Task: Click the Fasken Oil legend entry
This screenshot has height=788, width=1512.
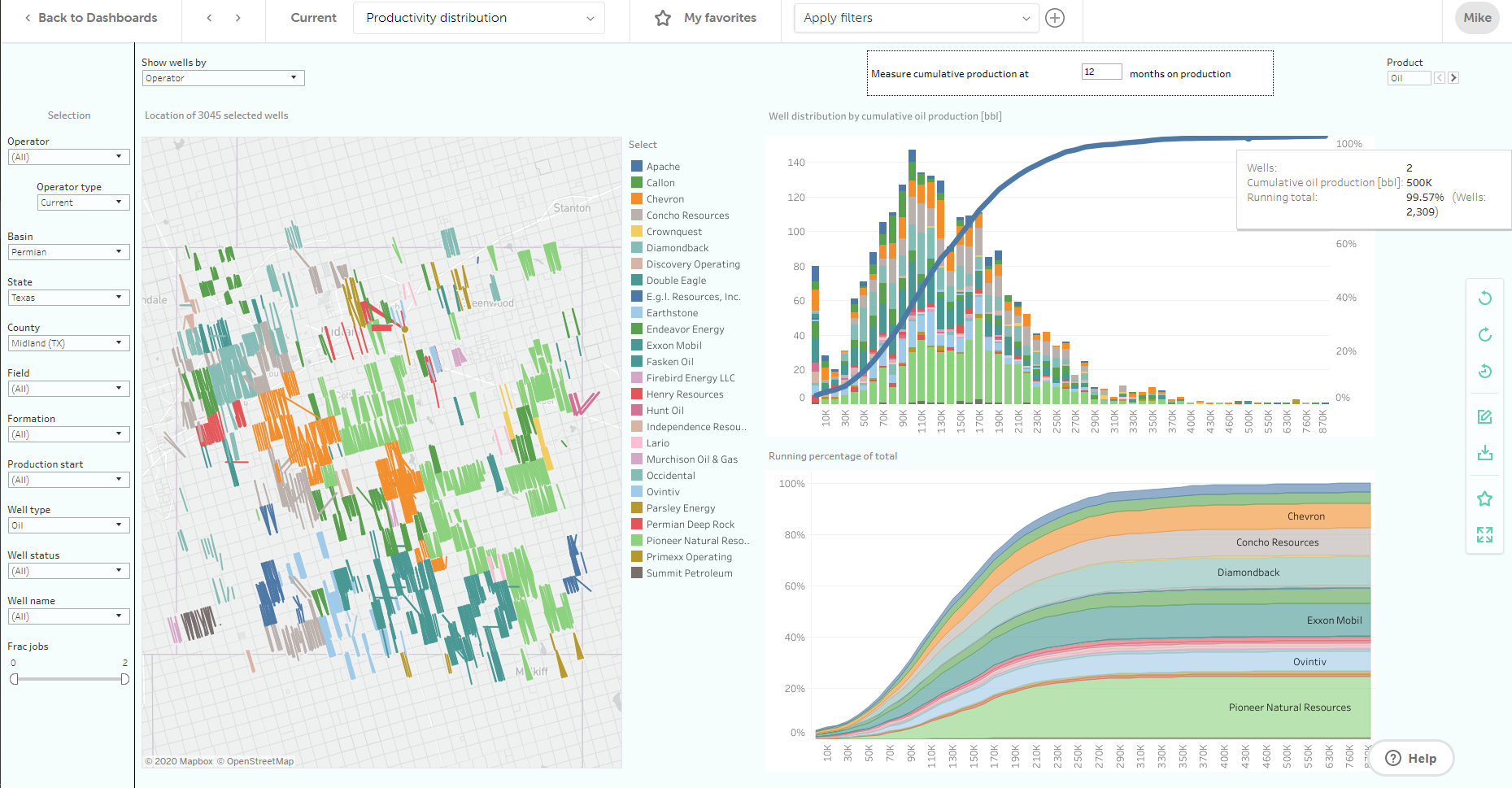Action: pyautogui.click(x=669, y=362)
